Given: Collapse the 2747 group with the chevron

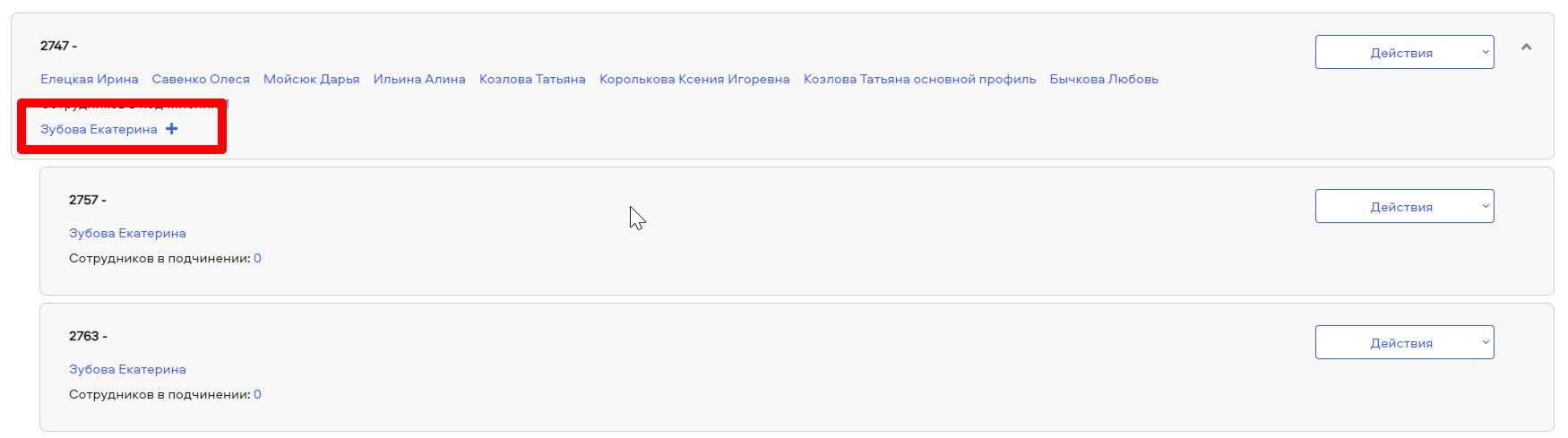Looking at the screenshot, I should pos(1526,47).
